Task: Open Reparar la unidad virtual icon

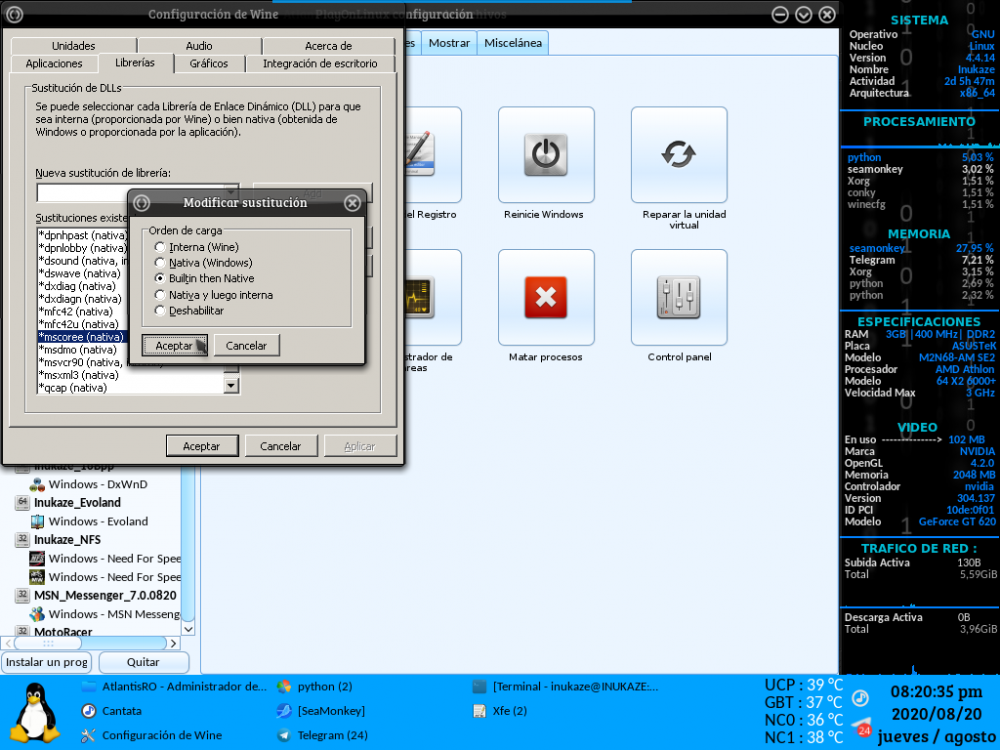Action: (x=679, y=155)
